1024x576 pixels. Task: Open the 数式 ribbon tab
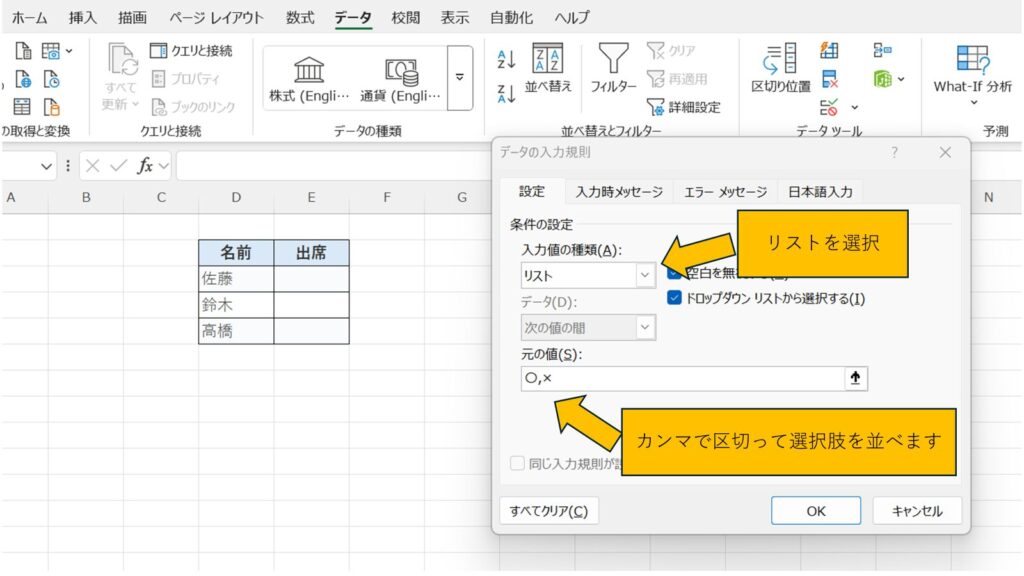click(299, 18)
